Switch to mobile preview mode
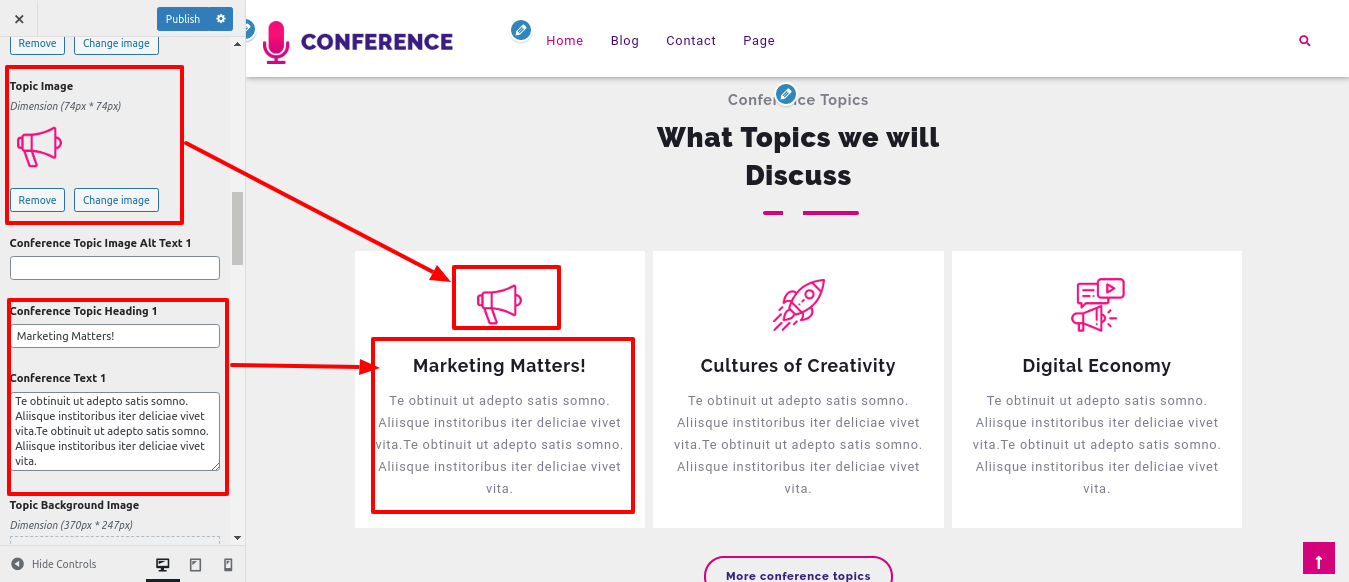1349x582 pixels. (228, 565)
